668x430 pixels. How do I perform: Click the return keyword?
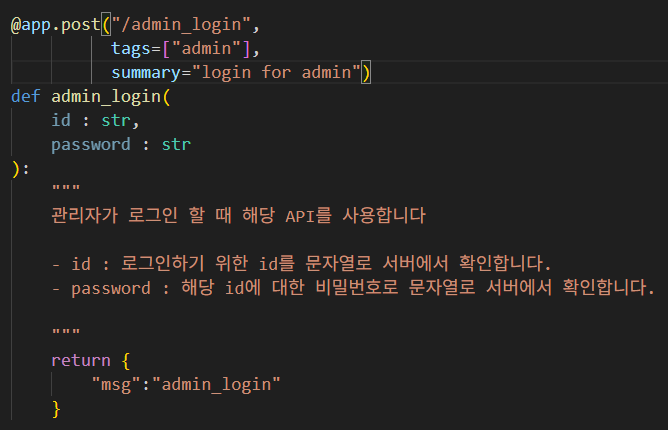81,361
